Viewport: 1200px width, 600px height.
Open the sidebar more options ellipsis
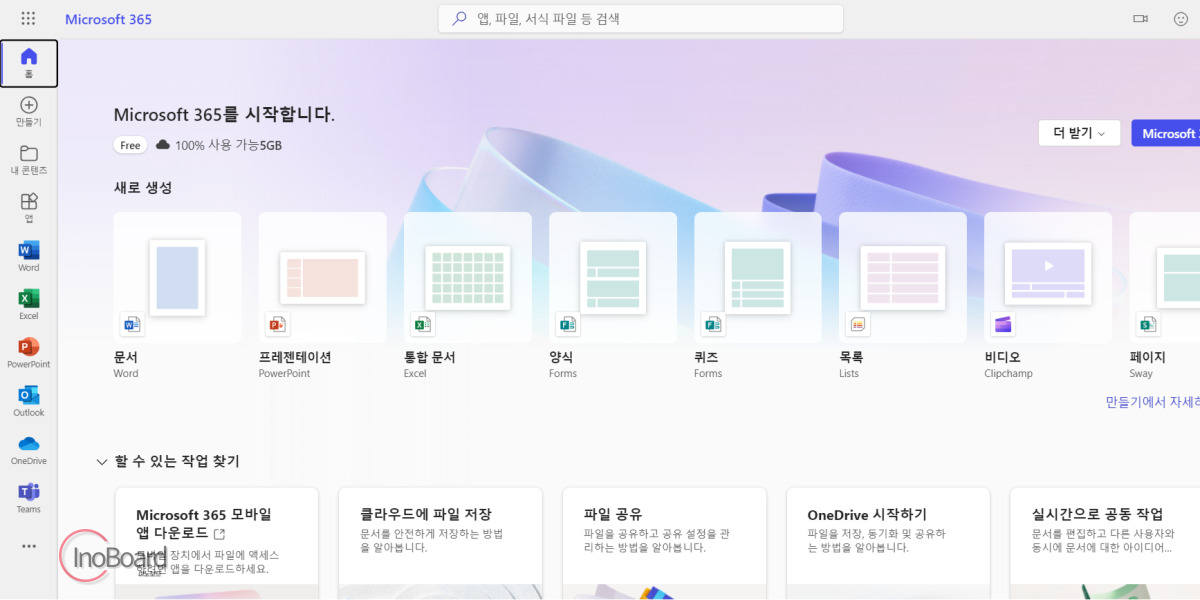[x=29, y=546]
